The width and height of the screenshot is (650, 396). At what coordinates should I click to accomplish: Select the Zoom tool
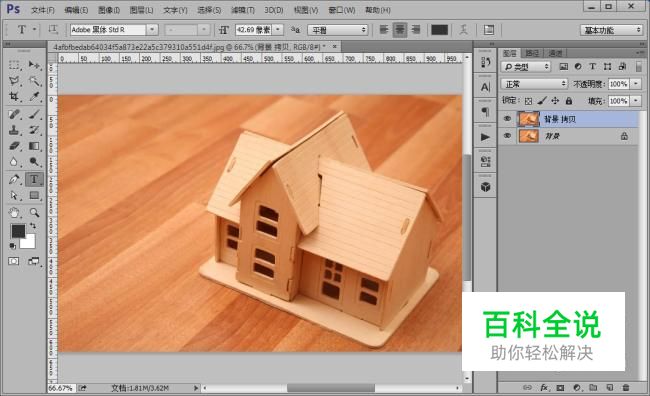point(34,213)
